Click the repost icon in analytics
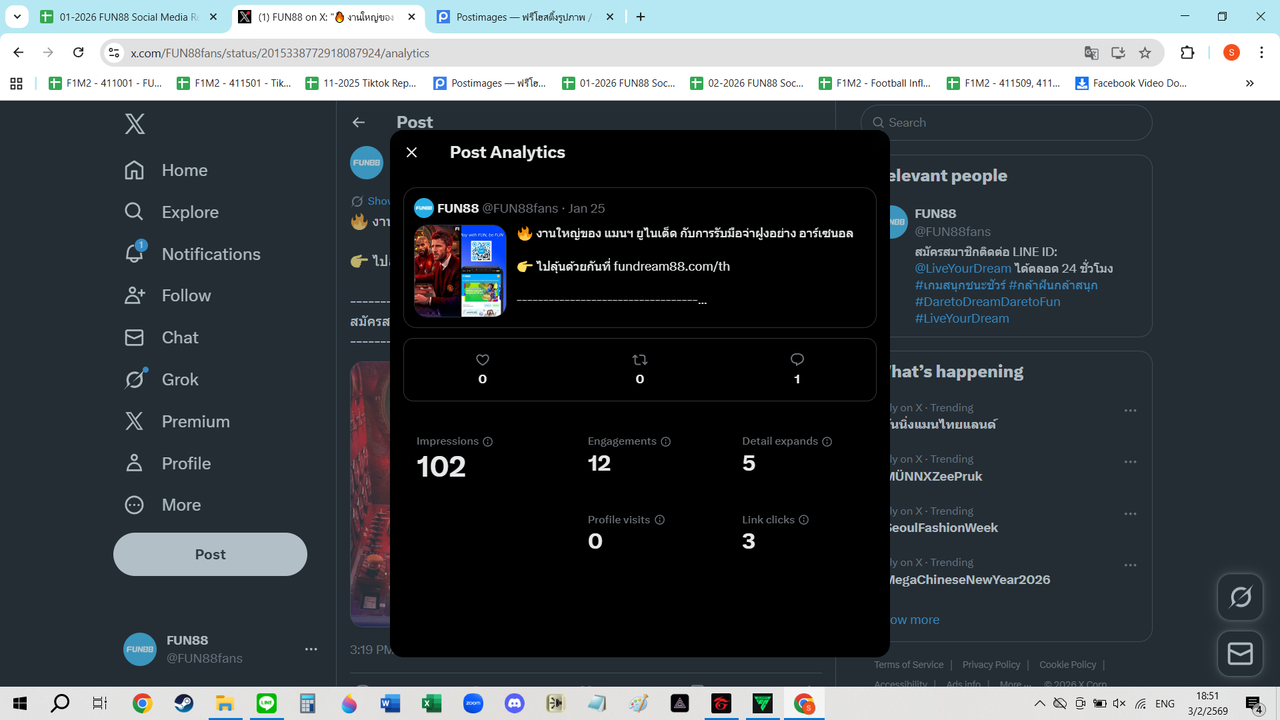This screenshot has height=720, width=1280. pos(640,360)
